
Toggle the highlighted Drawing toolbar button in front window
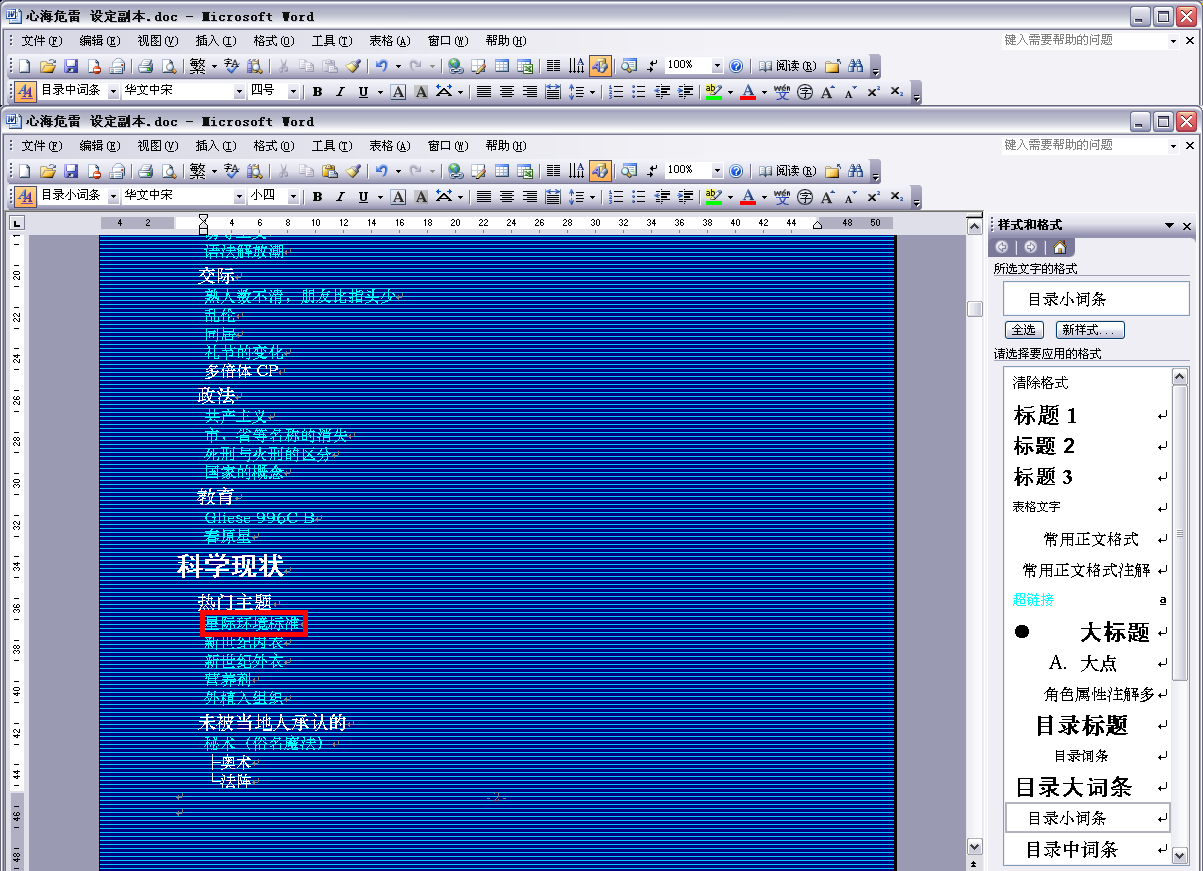pyautogui.click(x=600, y=171)
